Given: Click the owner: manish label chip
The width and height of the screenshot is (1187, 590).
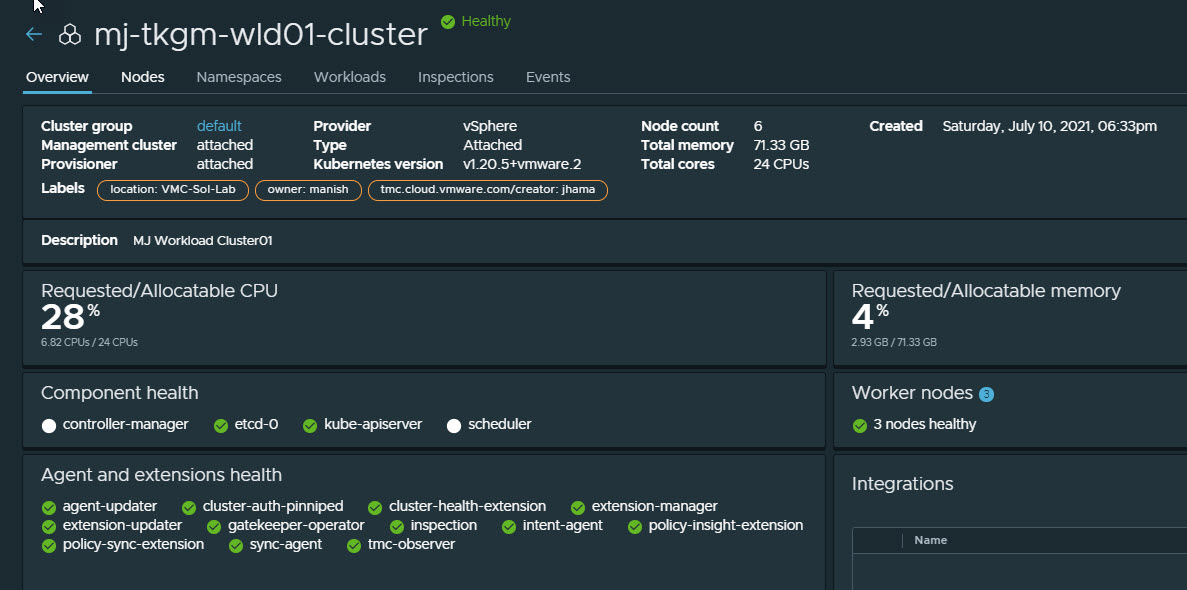Looking at the screenshot, I should coord(308,190).
